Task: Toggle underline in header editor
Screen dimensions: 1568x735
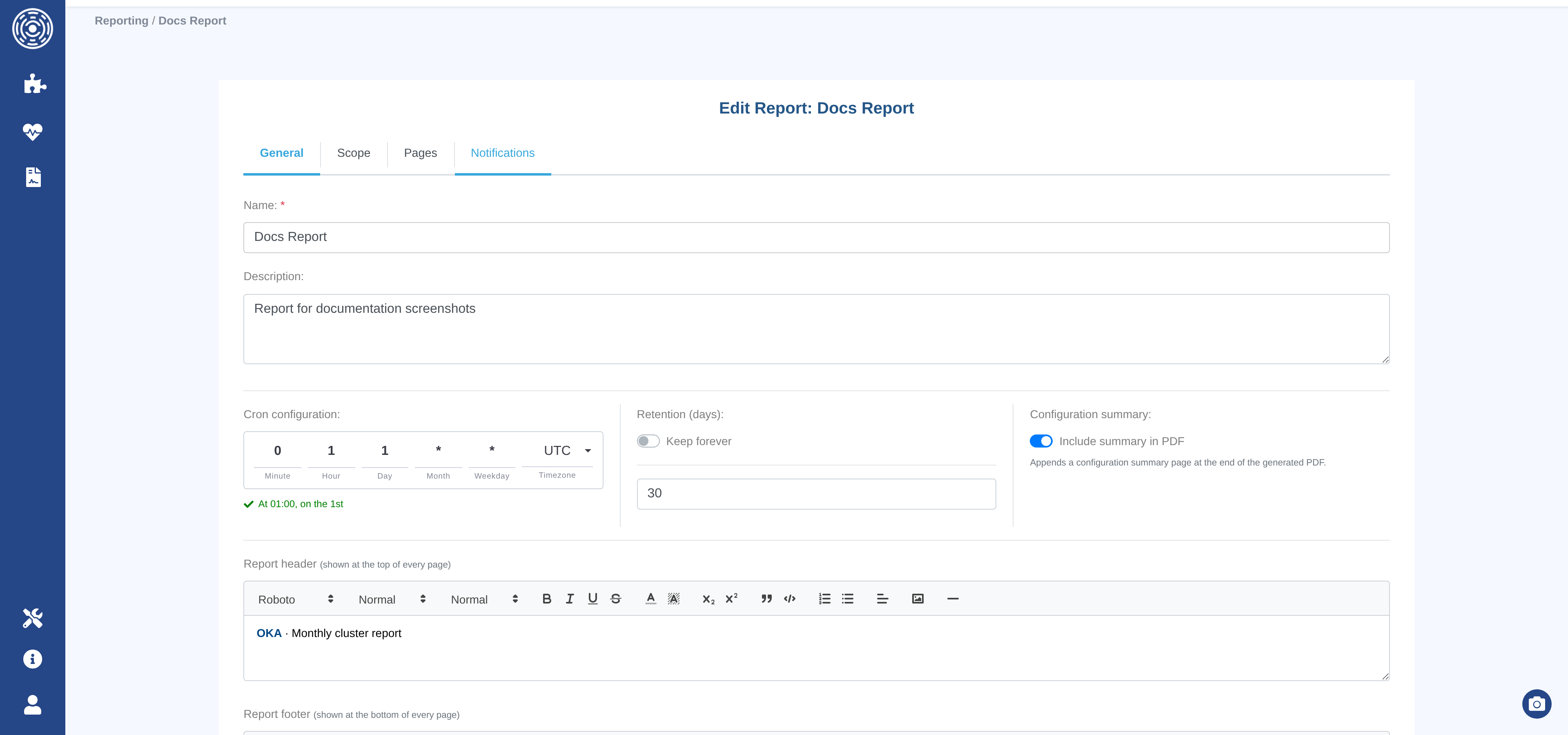Action: click(x=592, y=599)
